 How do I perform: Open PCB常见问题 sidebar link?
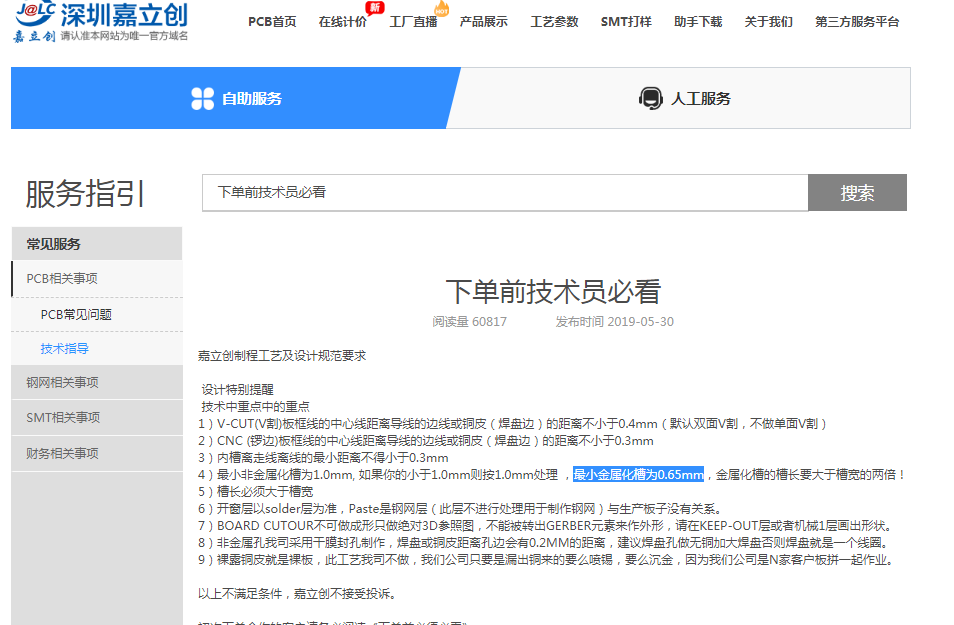tap(76, 314)
